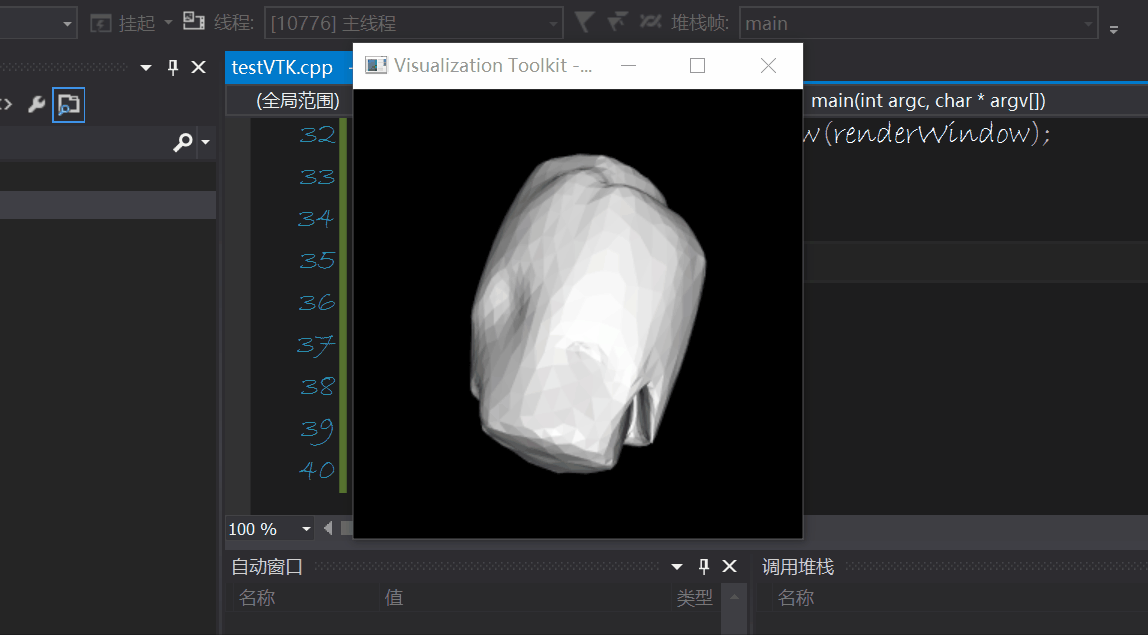Viewport: 1148px width, 635px height.
Task: Click the search magnifier icon in left panel
Action: point(182,143)
